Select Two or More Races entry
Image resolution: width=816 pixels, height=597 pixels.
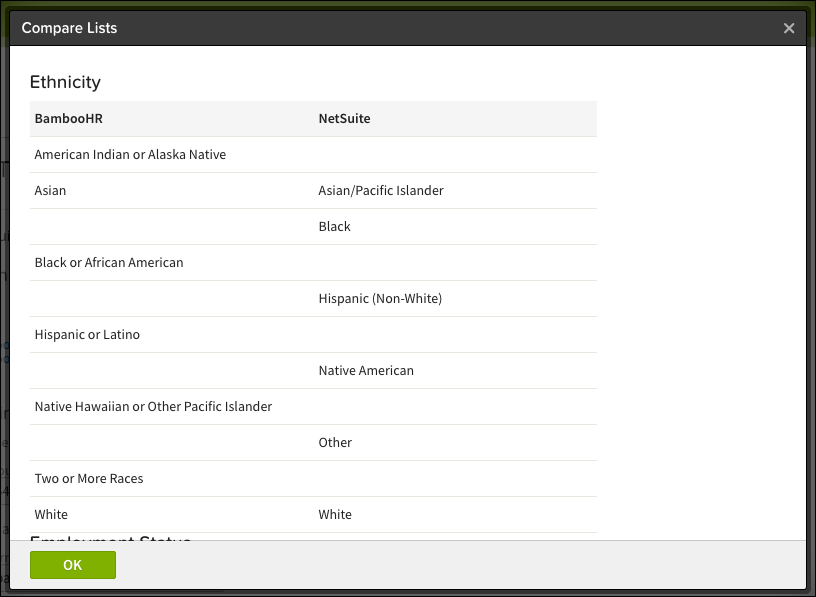point(89,478)
